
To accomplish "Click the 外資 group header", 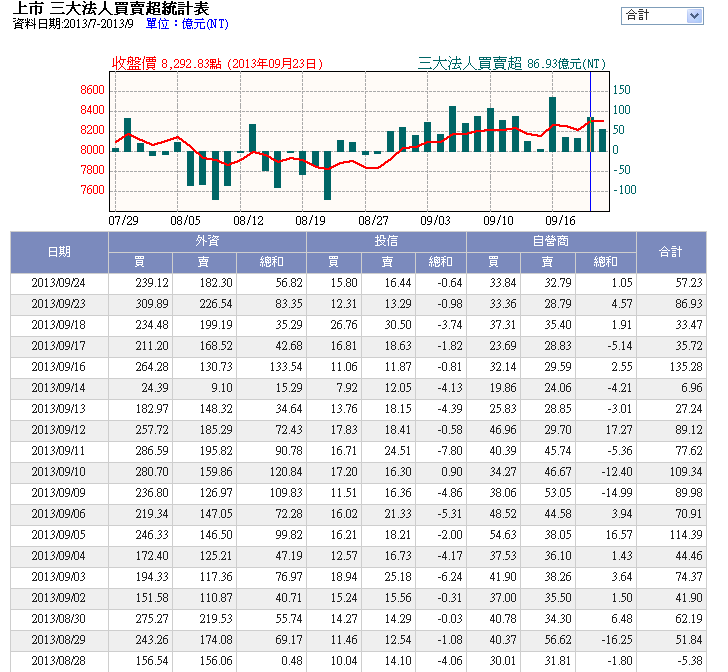I will [x=207, y=241].
